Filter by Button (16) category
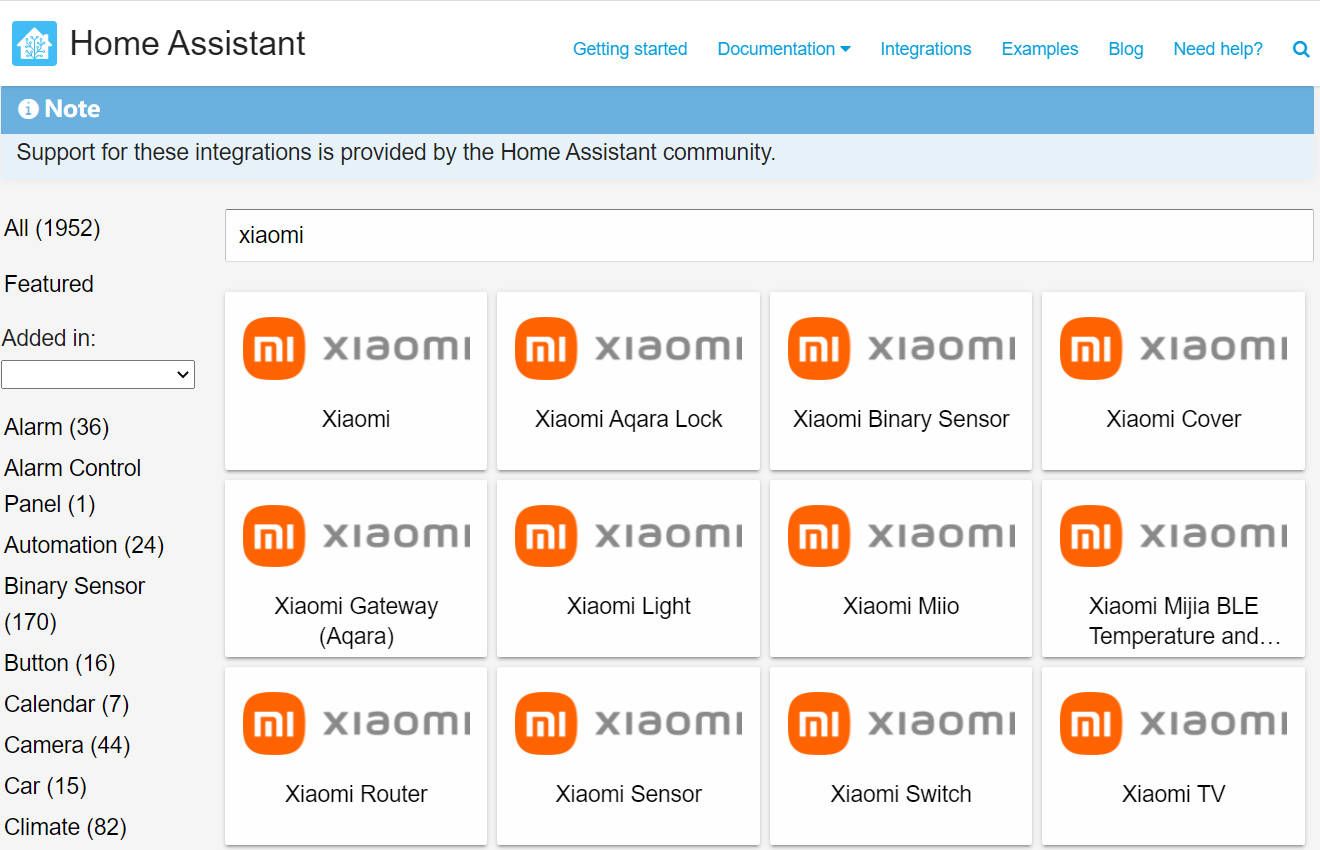Viewport: 1320px width, 850px height. click(x=60, y=663)
